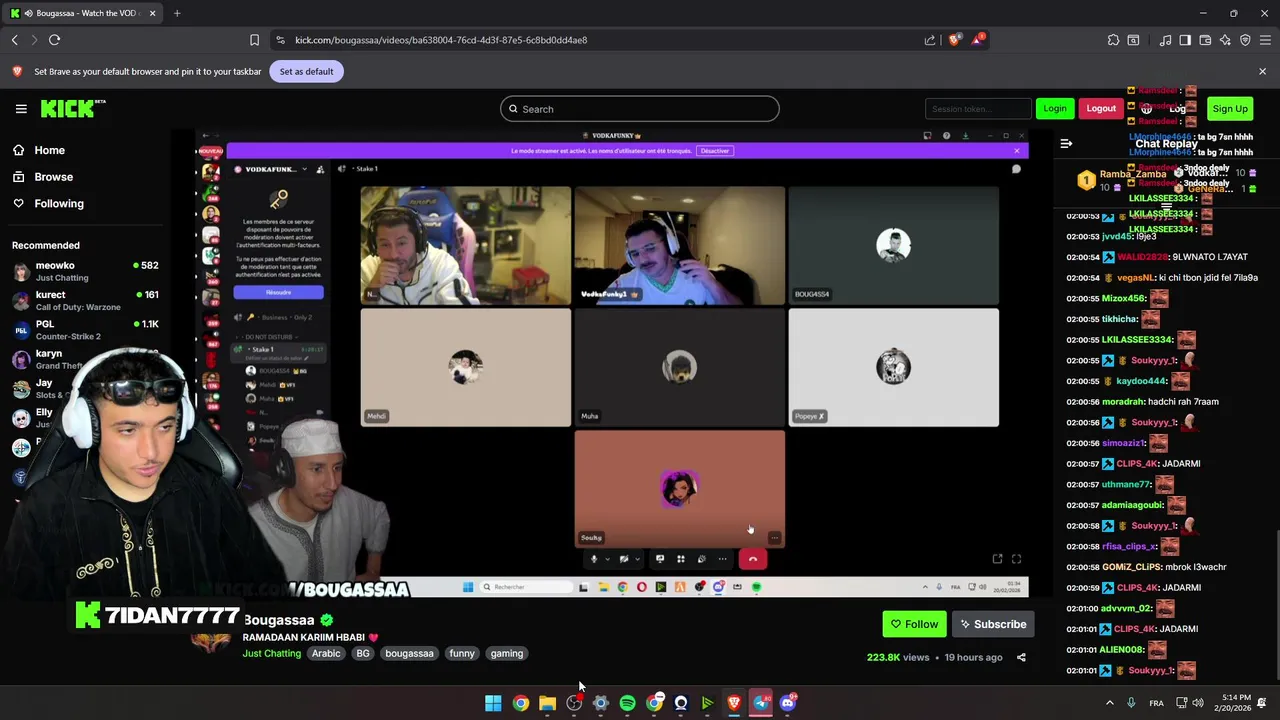Image resolution: width=1280 pixels, height=720 pixels.
Task: Select the funny tag
Action: 462,653
